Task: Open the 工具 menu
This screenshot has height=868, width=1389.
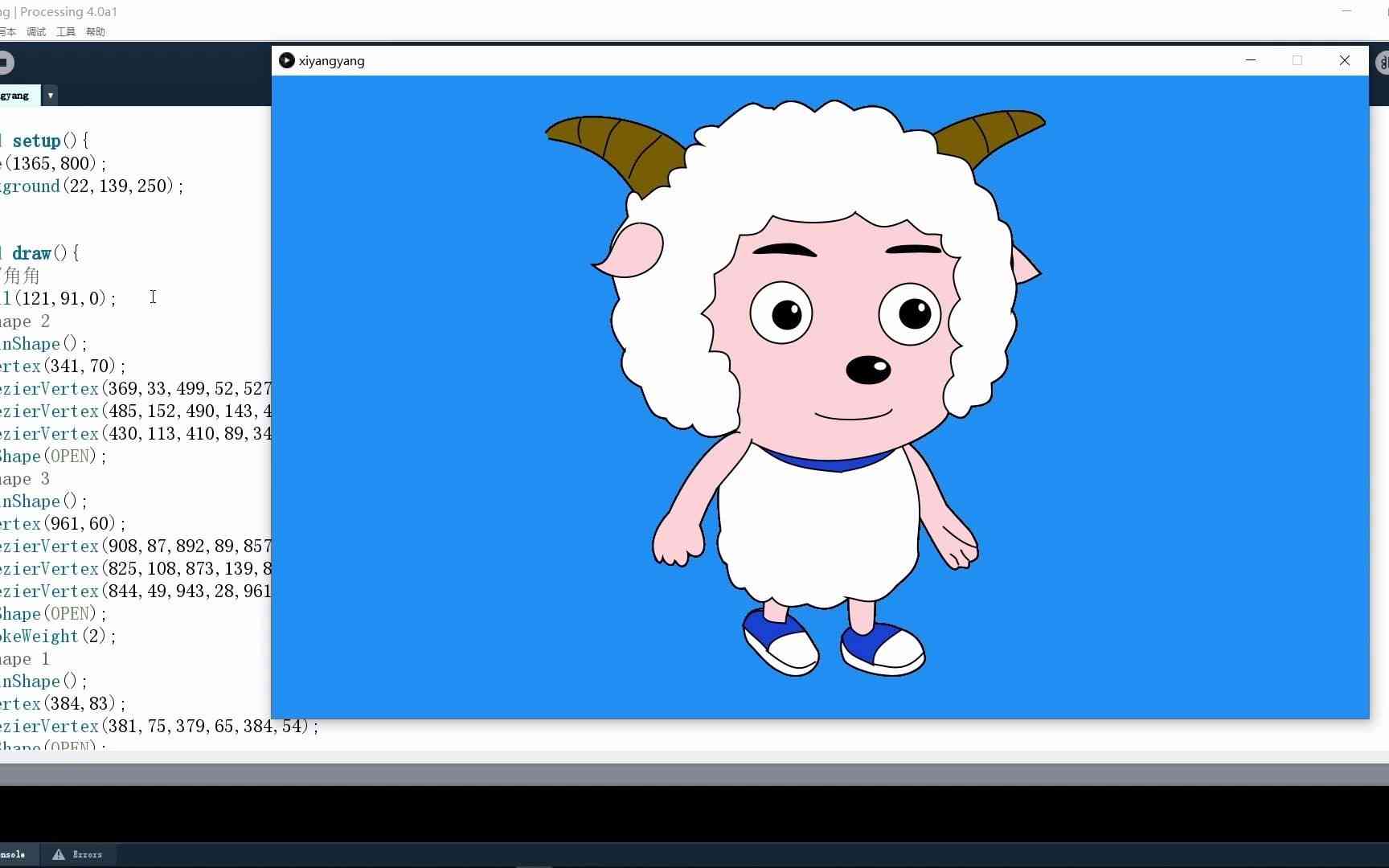Action: coord(66,32)
